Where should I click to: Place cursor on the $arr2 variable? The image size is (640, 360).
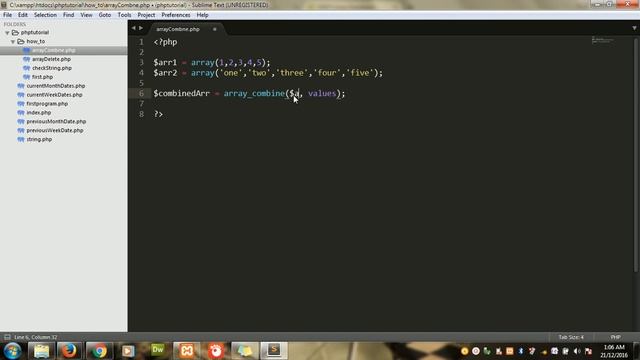[165, 73]
